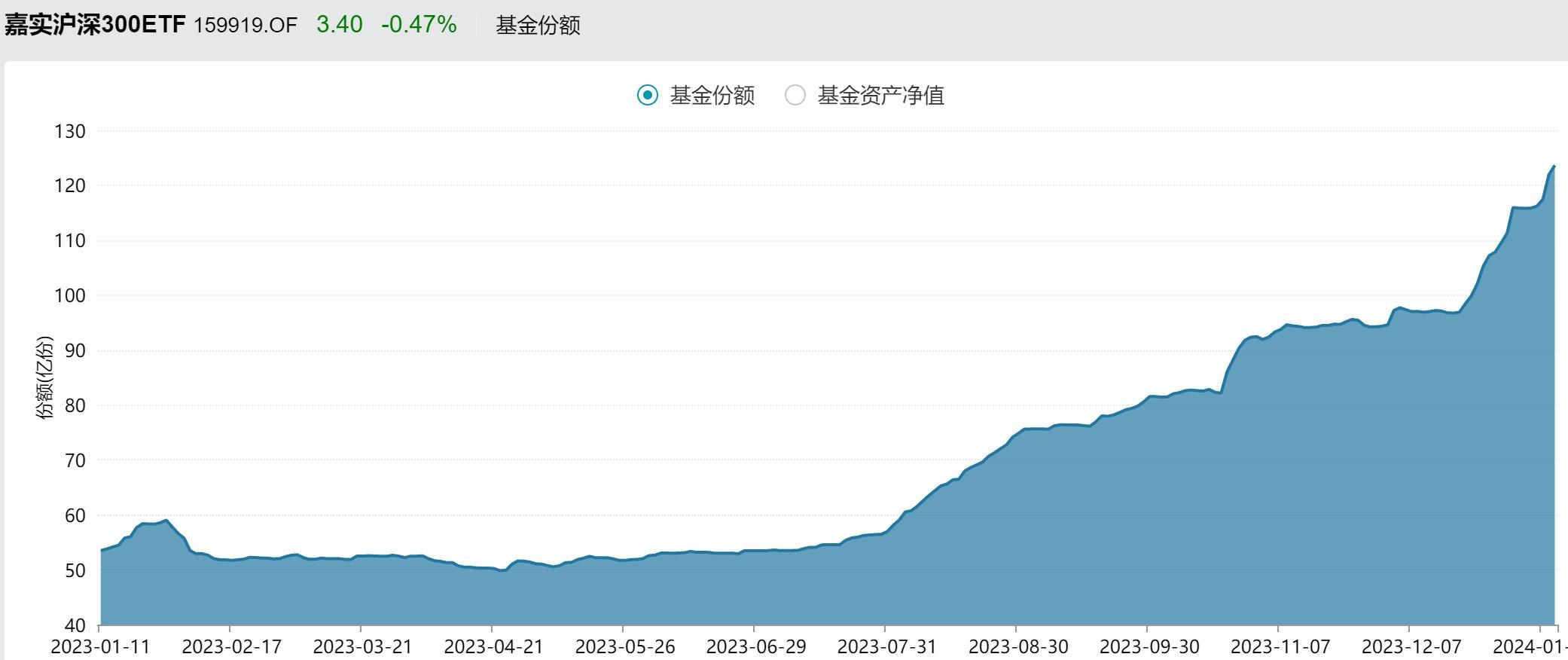1568x660 pixels.
Task: Click the 2023-02-17 date axis label
Action: [x=231, y=646]
